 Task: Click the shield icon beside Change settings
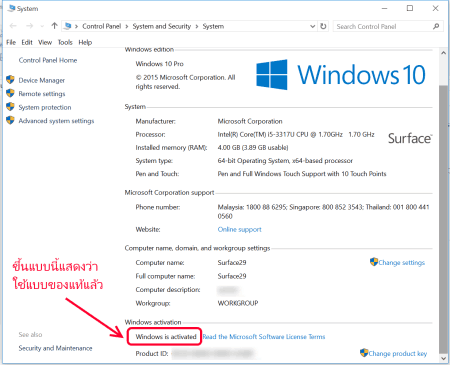tap(374, 262)
